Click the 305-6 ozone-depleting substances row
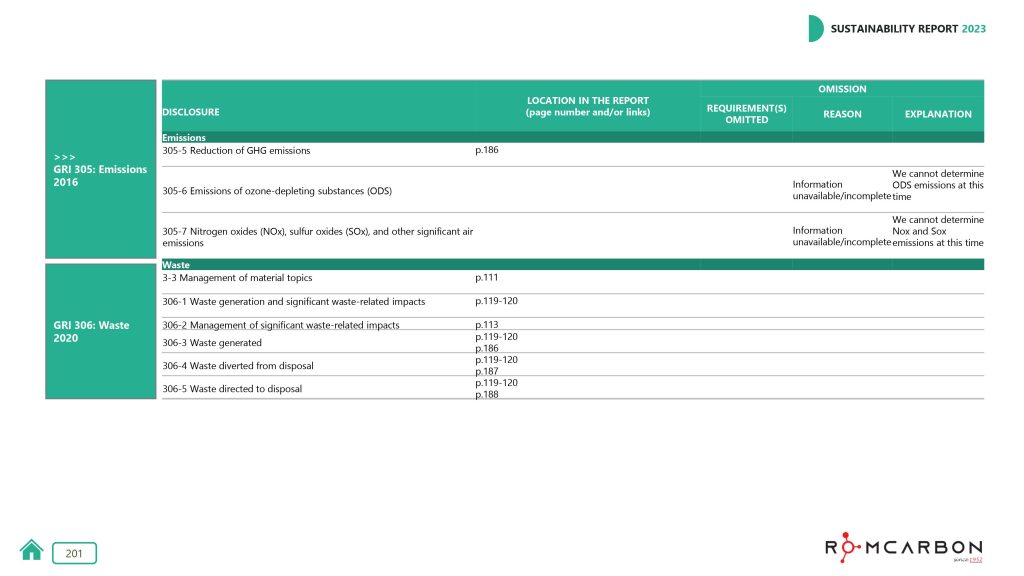Viewport: 1024px width, 576px height. coord(276,190)
